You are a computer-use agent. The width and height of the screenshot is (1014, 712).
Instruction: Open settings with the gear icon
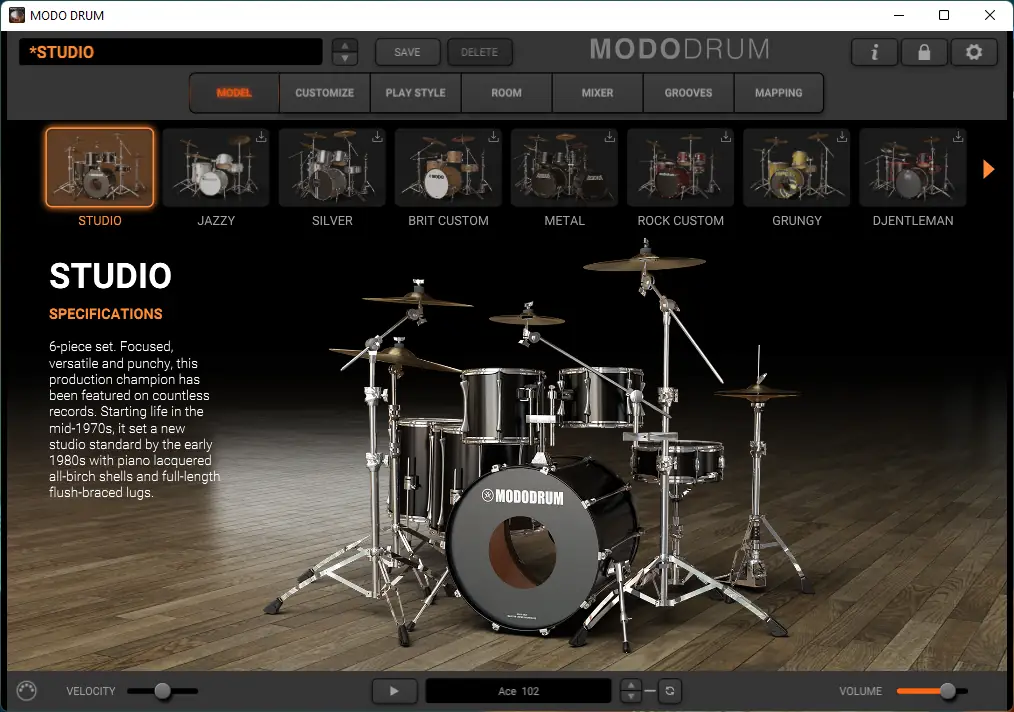coord(974,52)
